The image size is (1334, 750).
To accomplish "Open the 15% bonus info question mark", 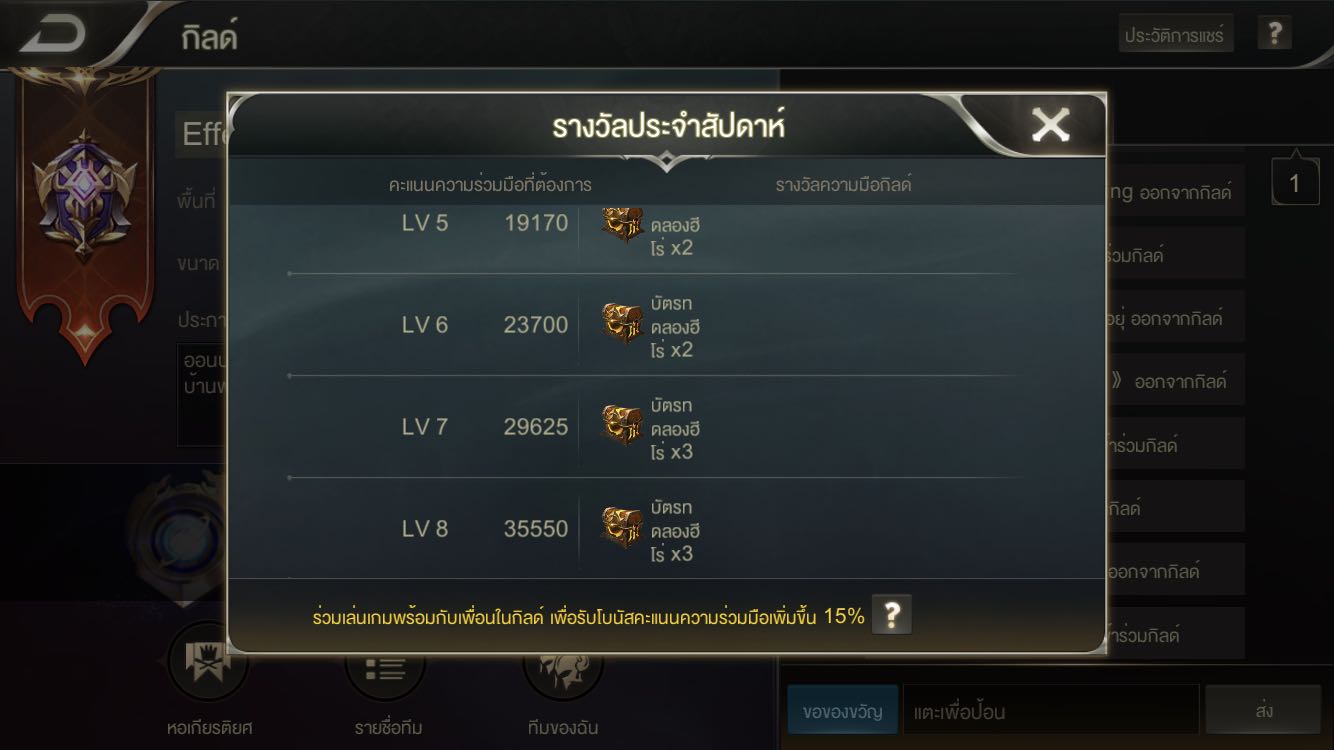I will pos(892,616).
